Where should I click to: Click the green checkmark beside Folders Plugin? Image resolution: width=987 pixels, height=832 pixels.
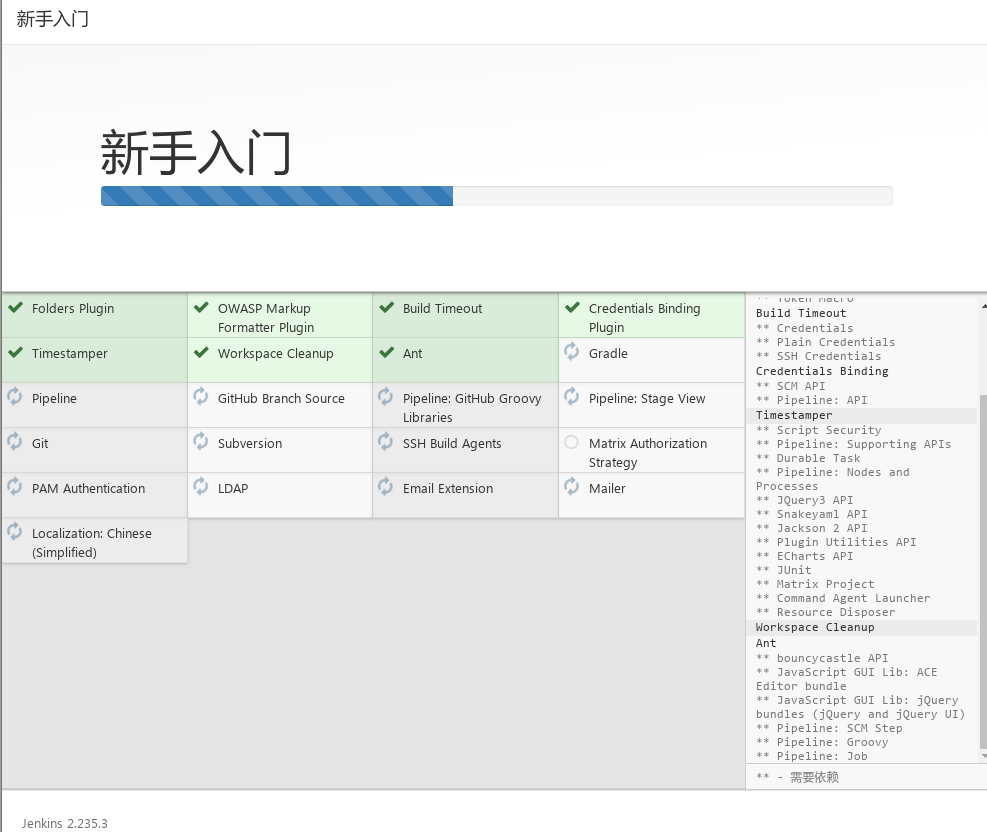pyautogui.click(x=15, y=308)
